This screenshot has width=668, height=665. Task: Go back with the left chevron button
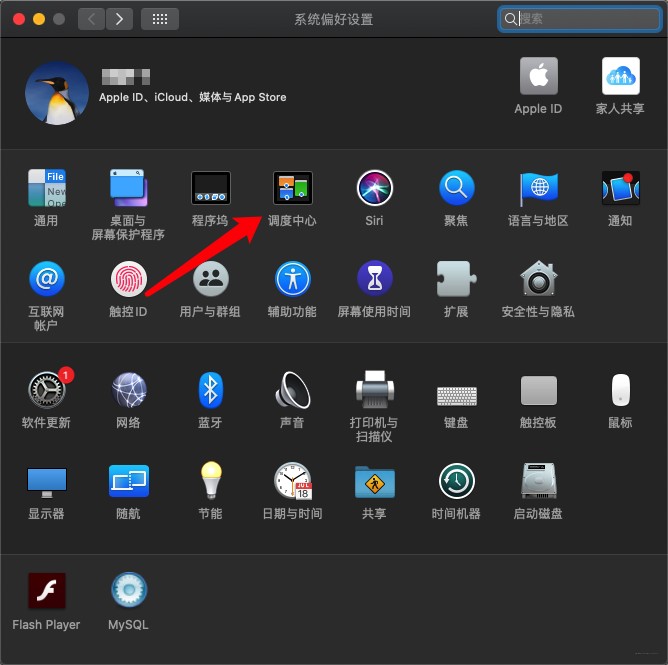tap(91, 19)
